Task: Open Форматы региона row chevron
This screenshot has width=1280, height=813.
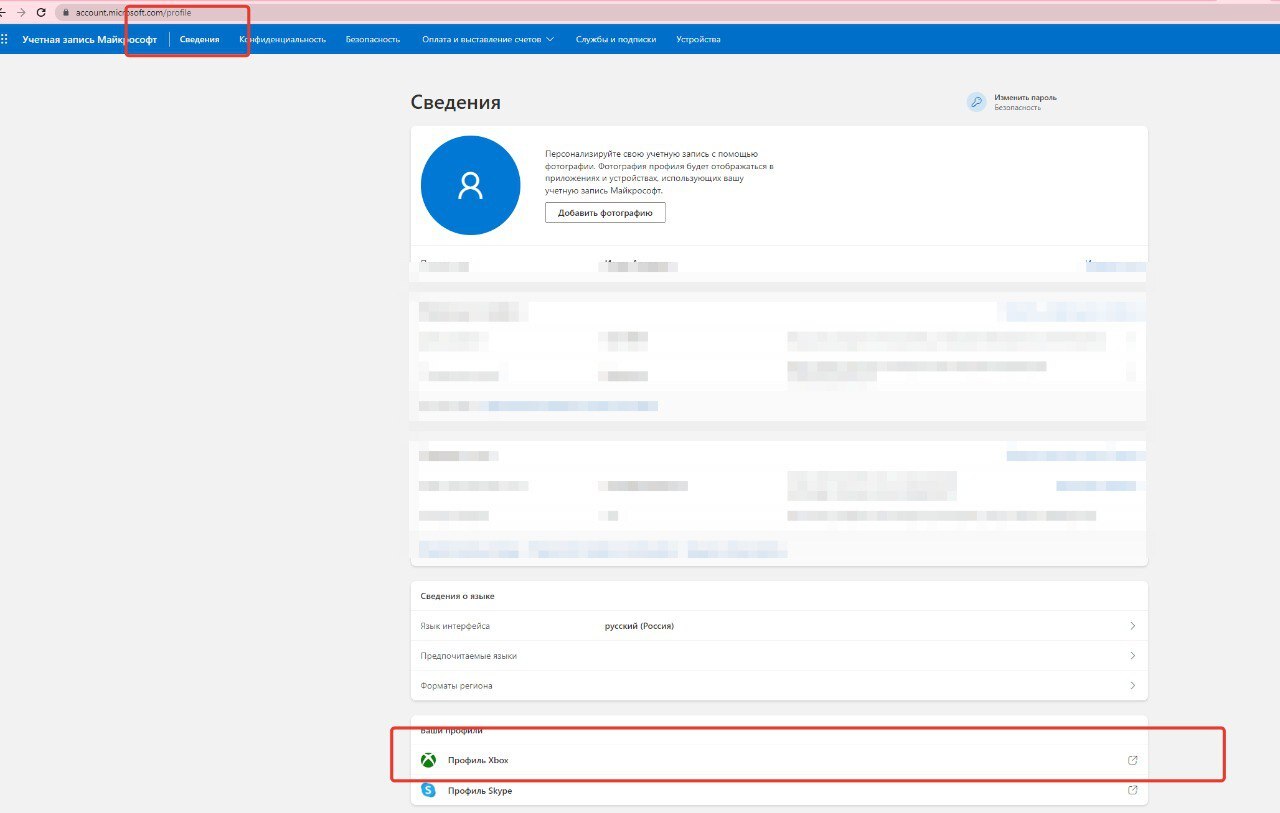Action: tap(1132, 686)
